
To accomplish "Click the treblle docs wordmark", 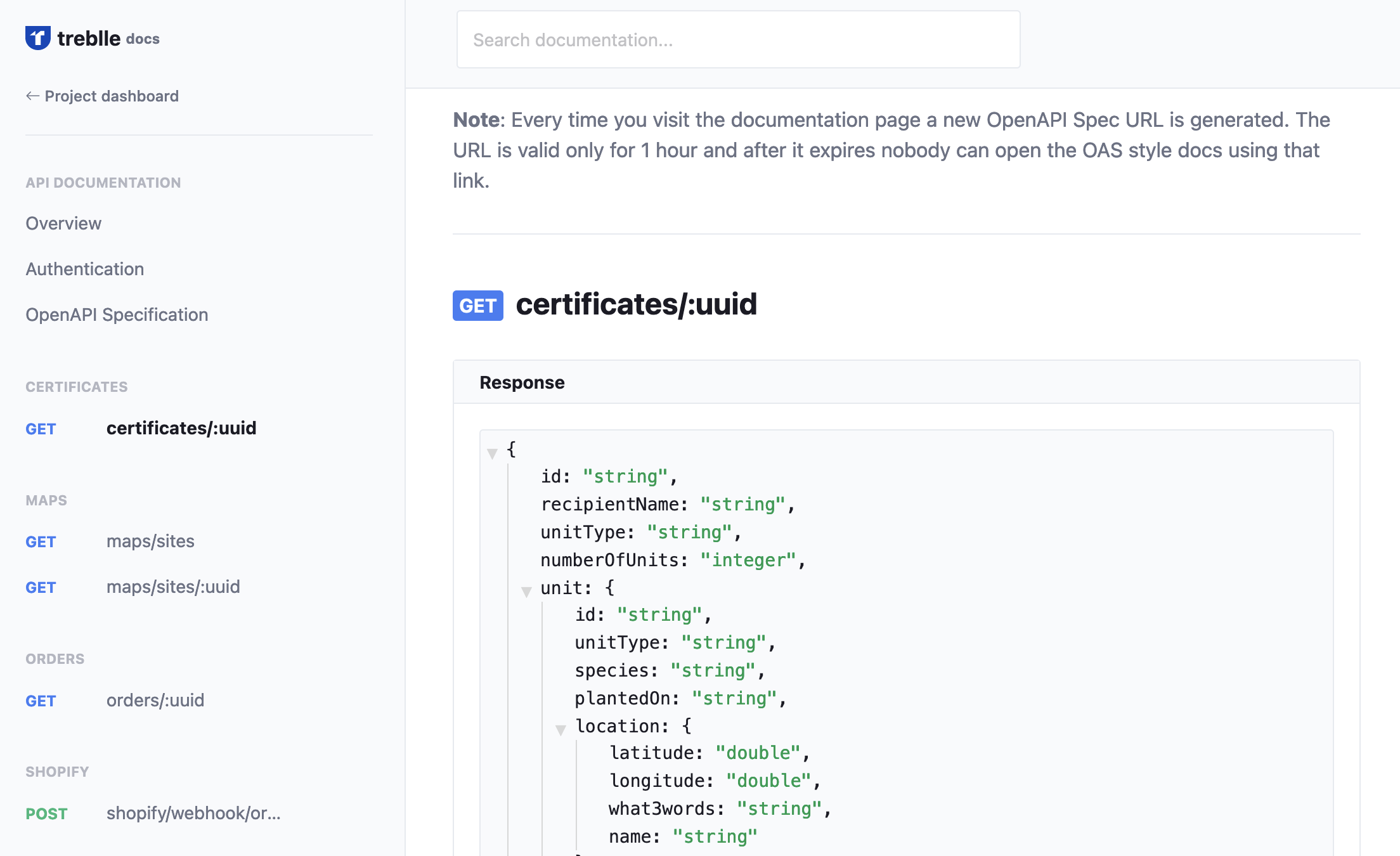I will [x=108, y=38].
